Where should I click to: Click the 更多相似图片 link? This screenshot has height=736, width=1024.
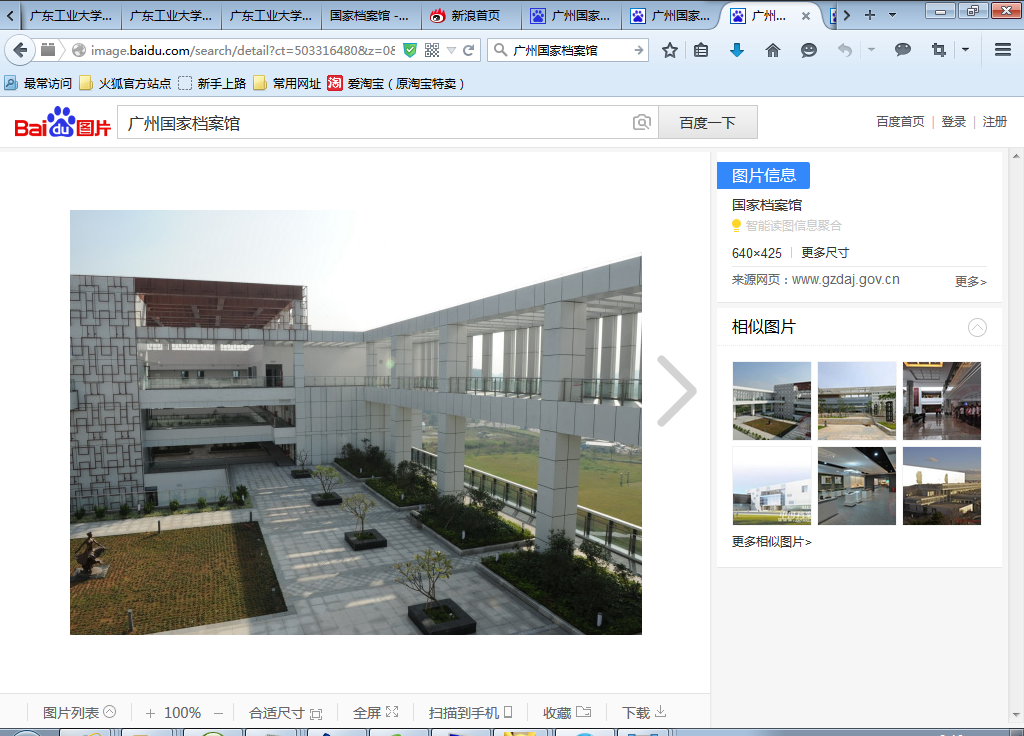pos(771,542)
